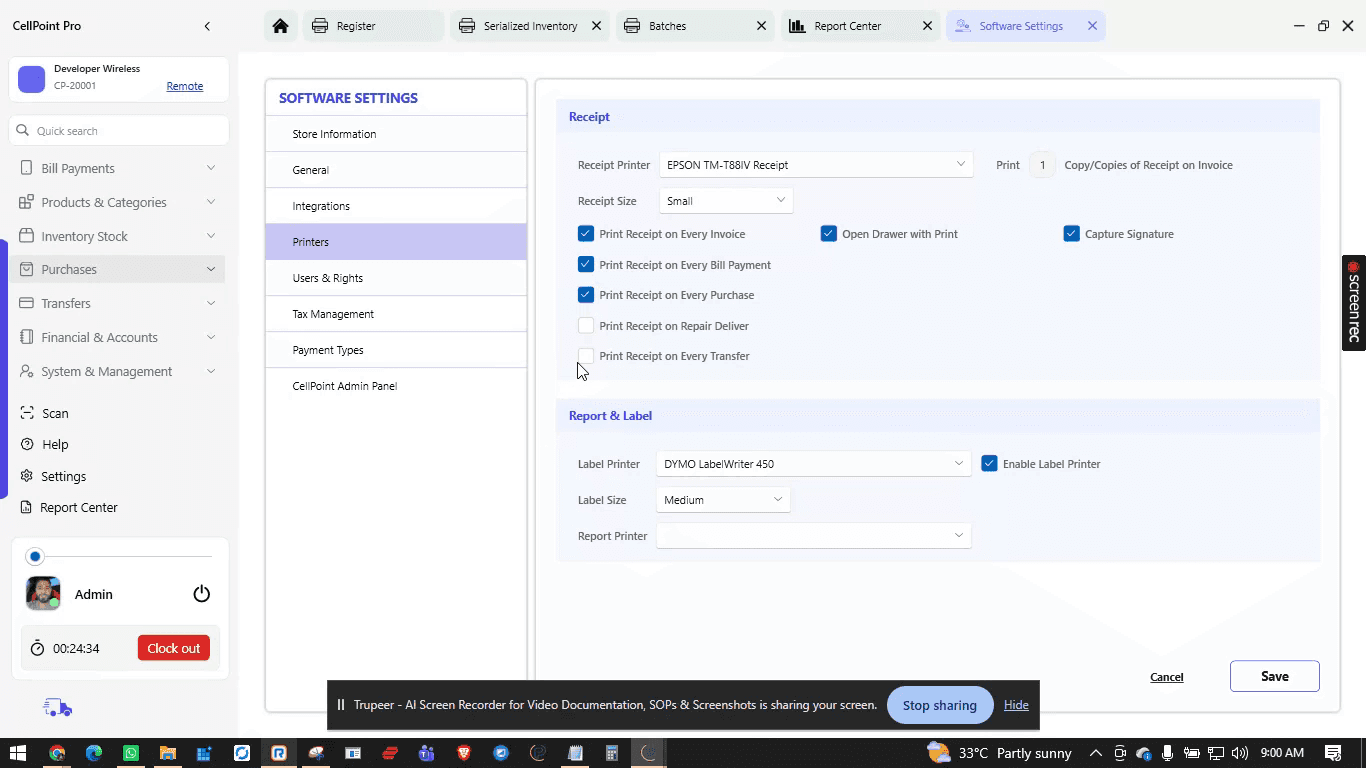
Task: Open the Home tab icon
Action: click(x=281, y=26)
